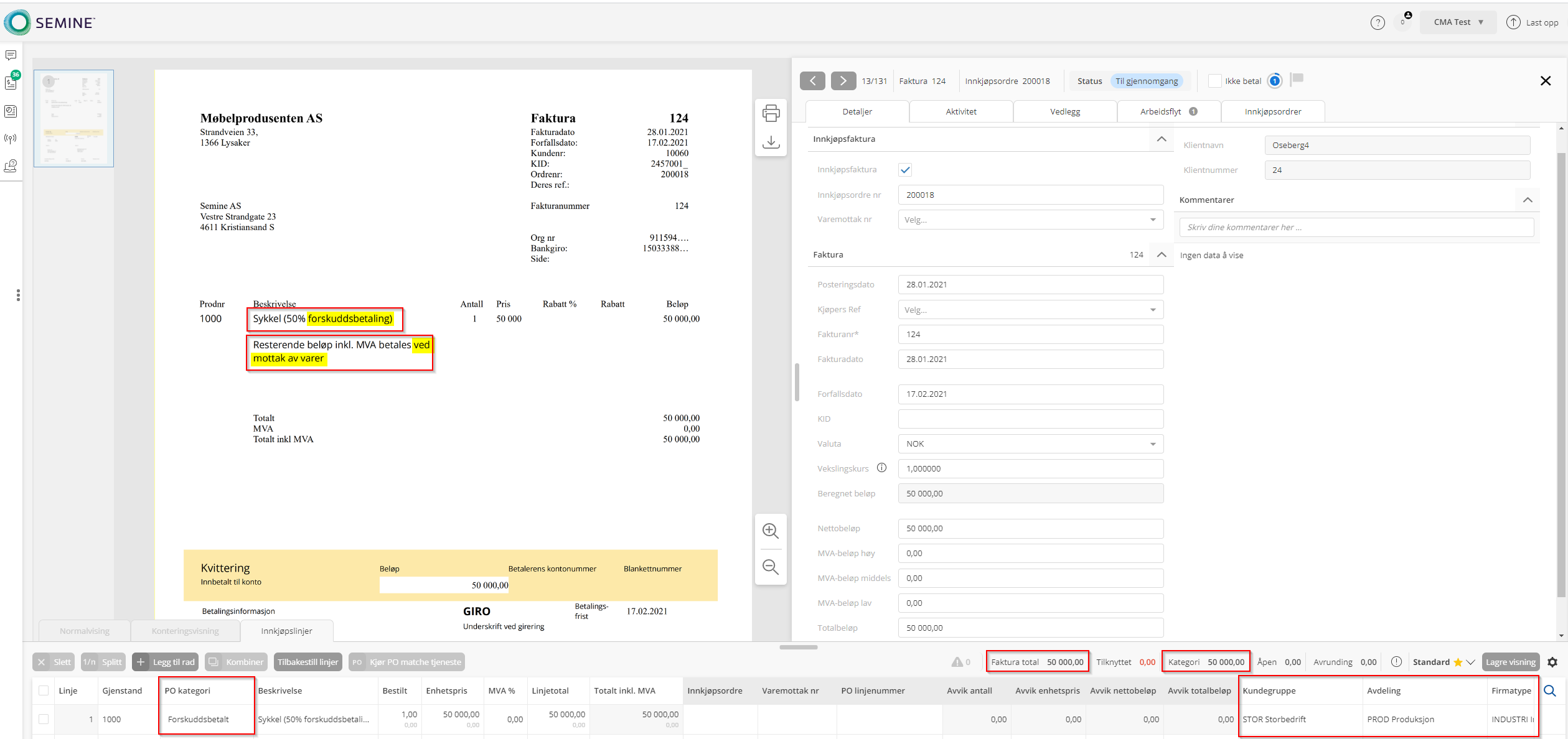Select line 1 row checkbox

pos(44,719)
